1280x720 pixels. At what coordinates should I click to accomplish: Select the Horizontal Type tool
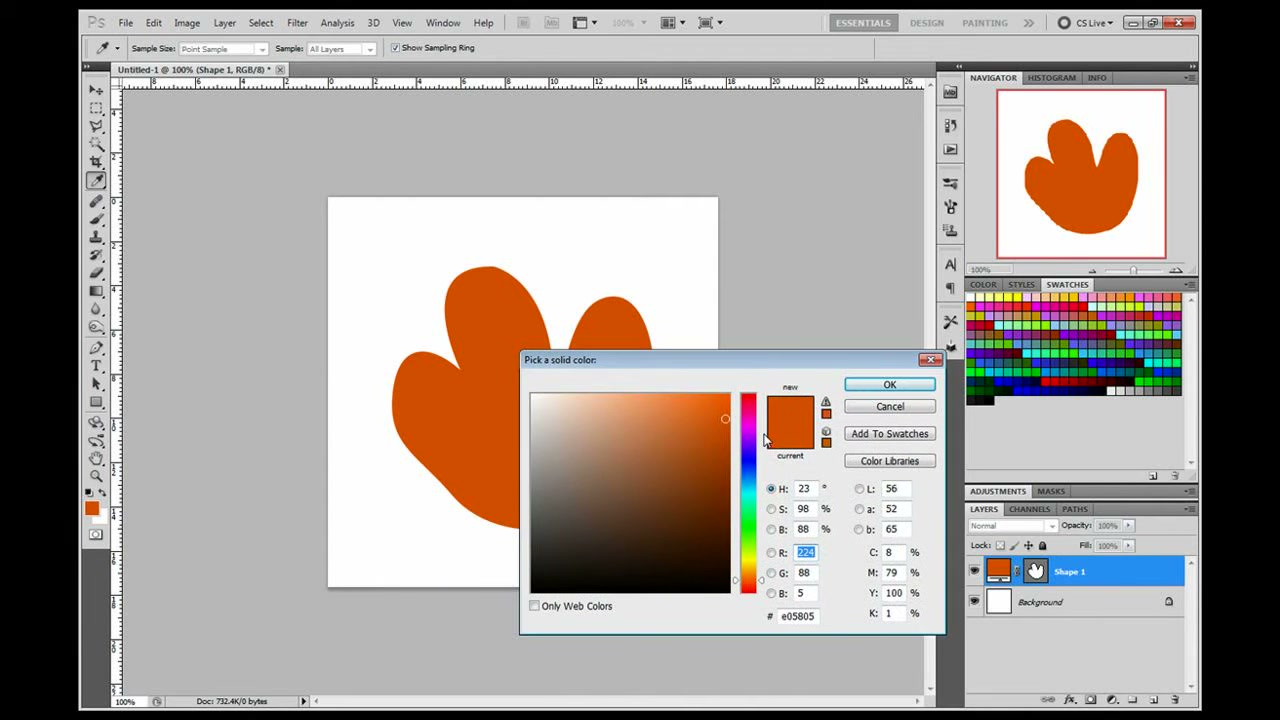point(96,366)
